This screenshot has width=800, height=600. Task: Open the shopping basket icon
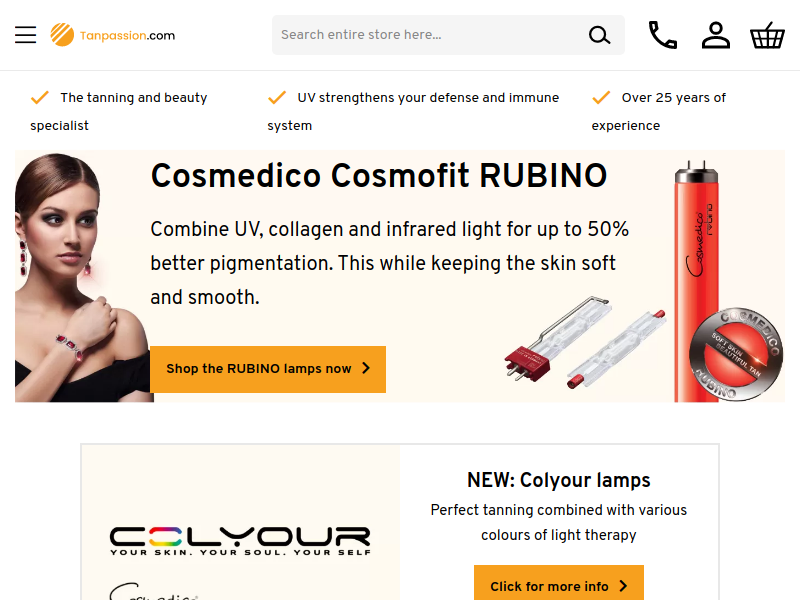767,35
